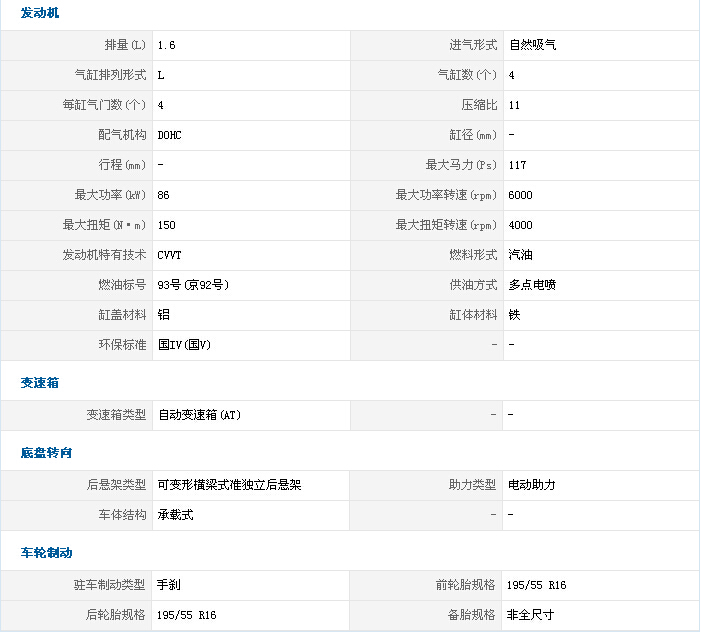Click the 发动机 section header
Screen dimensions: 701x635
40,13
